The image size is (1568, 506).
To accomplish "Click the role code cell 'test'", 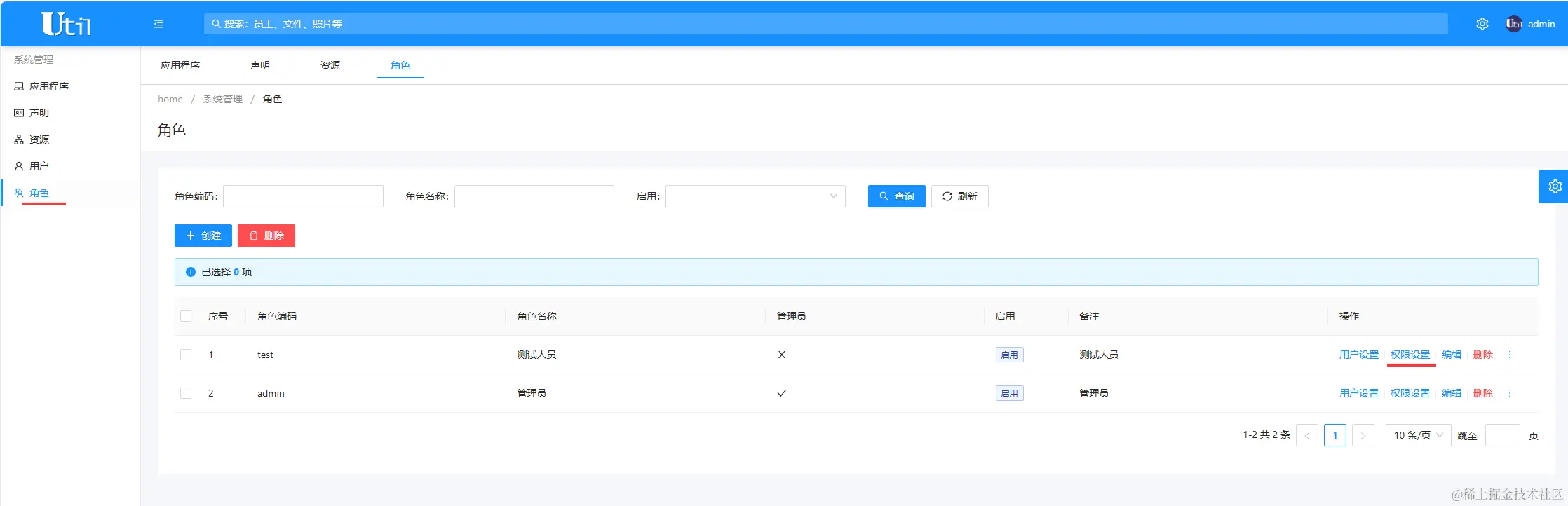I will click(x=265, y=355).
